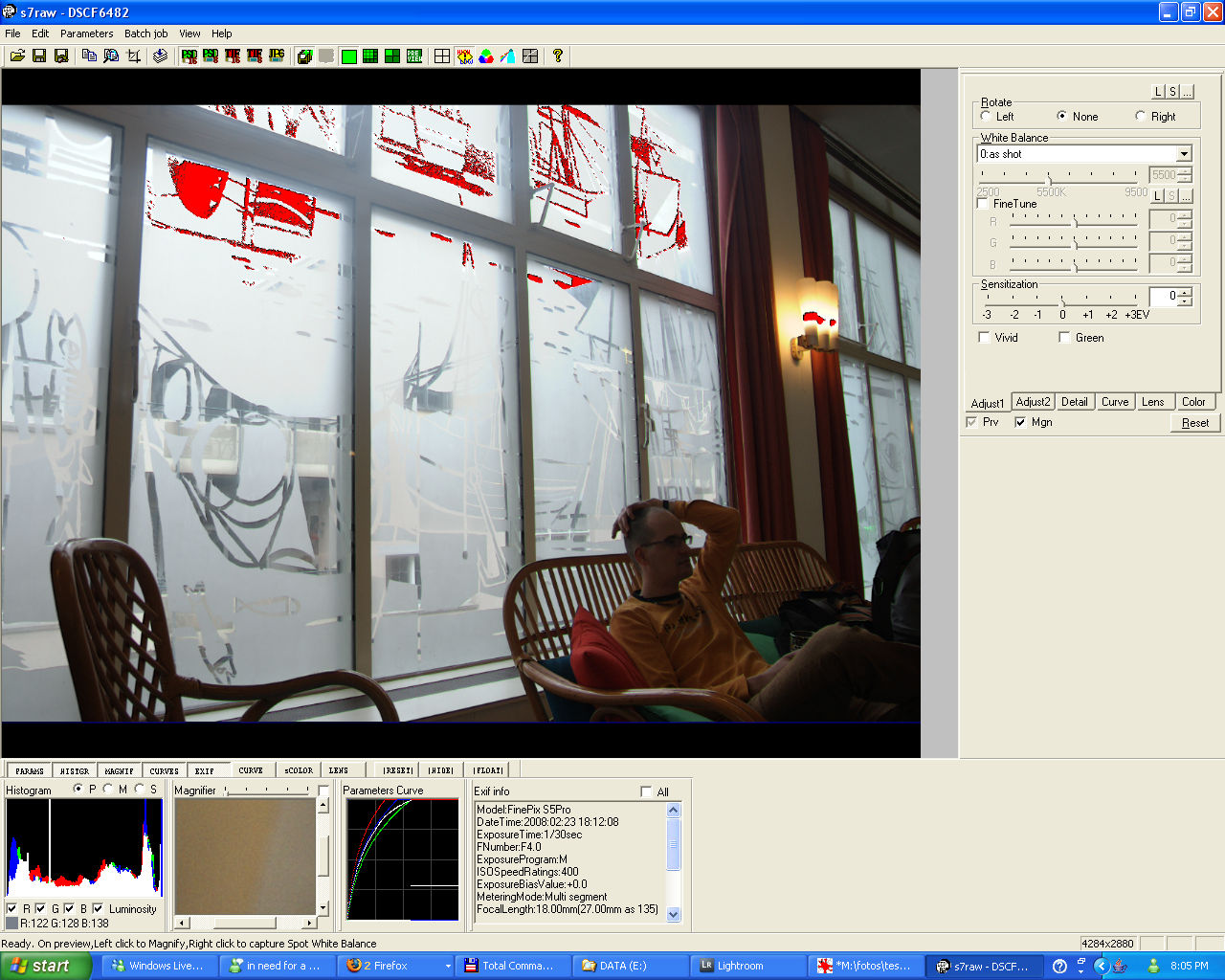Export as JPG via toolbar icon
The image size is (1225, 980).
click(277, 56)
